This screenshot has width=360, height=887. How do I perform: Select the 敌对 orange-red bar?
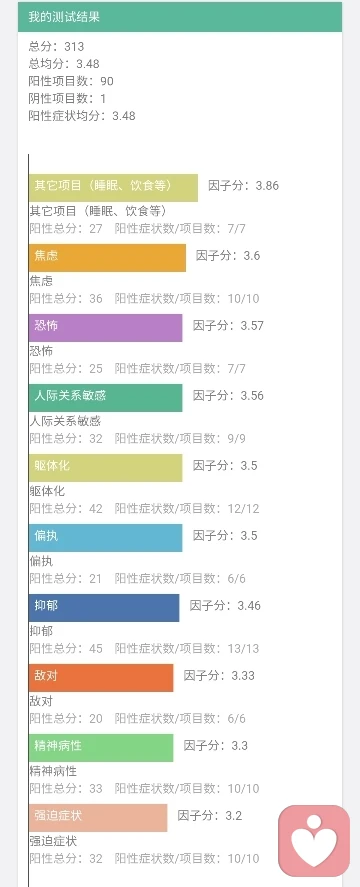(x=101, y=678)
